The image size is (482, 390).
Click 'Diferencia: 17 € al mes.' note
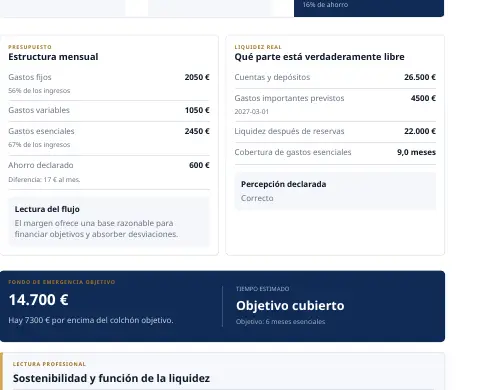[44, 180]
